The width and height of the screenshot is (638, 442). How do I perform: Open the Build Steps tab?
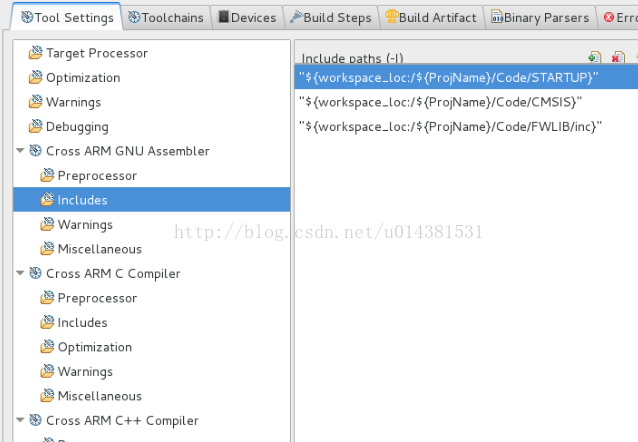click(330, 17)
